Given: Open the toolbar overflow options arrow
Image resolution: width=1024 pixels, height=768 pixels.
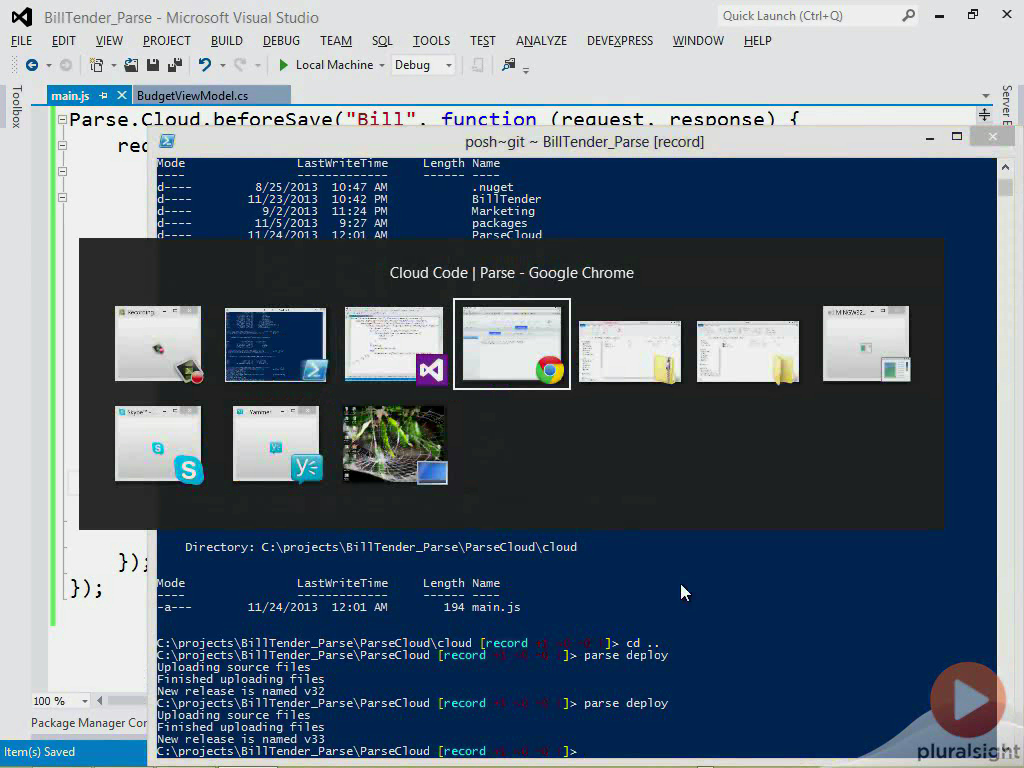Looking at the screenshot, I should click(526, 69).
